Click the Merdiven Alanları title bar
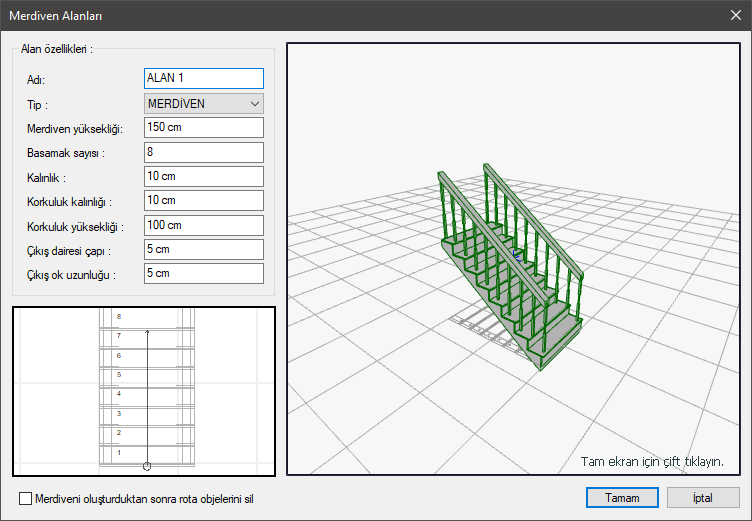 tap(300, 16)
